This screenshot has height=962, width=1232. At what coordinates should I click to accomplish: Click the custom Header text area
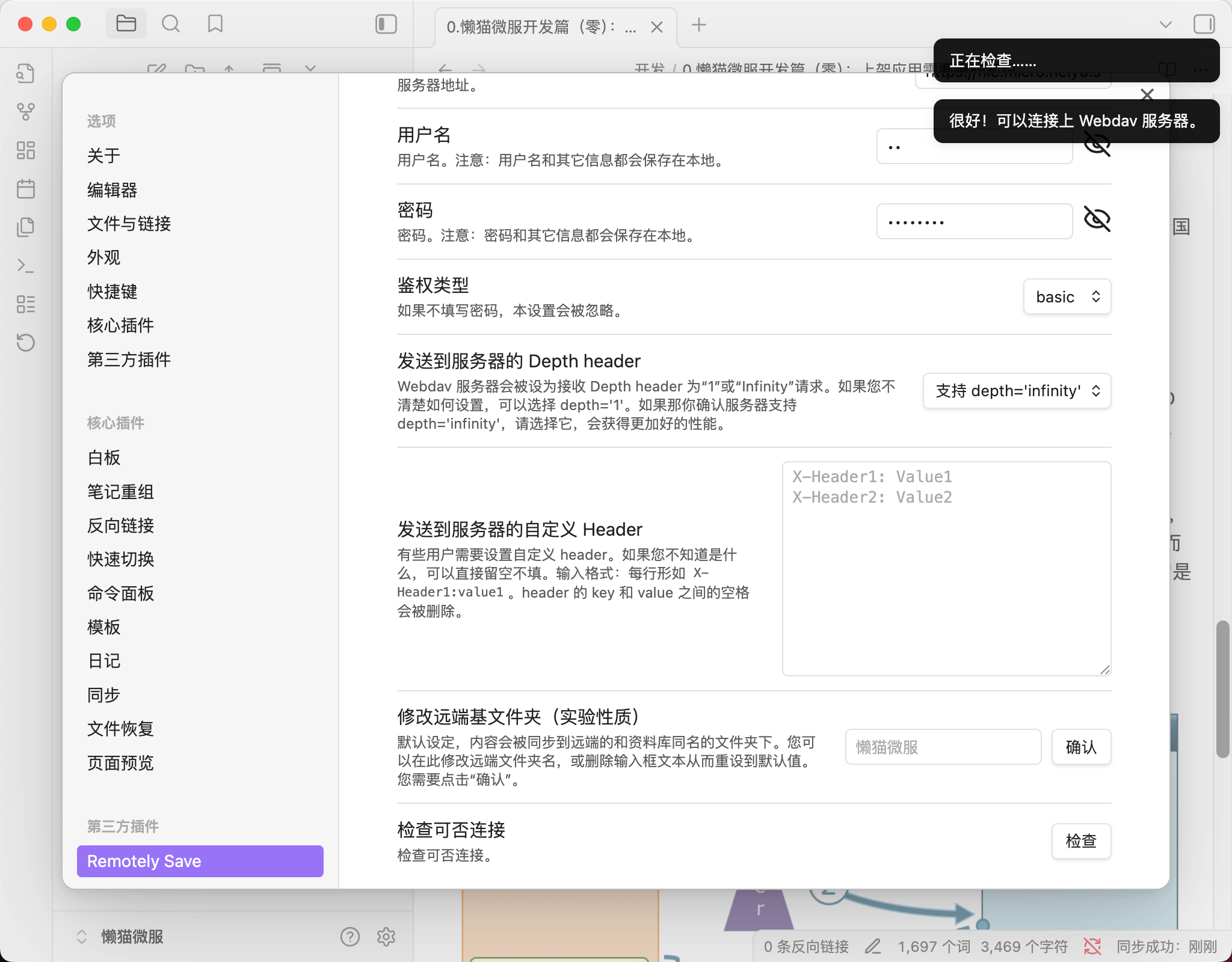946,568
